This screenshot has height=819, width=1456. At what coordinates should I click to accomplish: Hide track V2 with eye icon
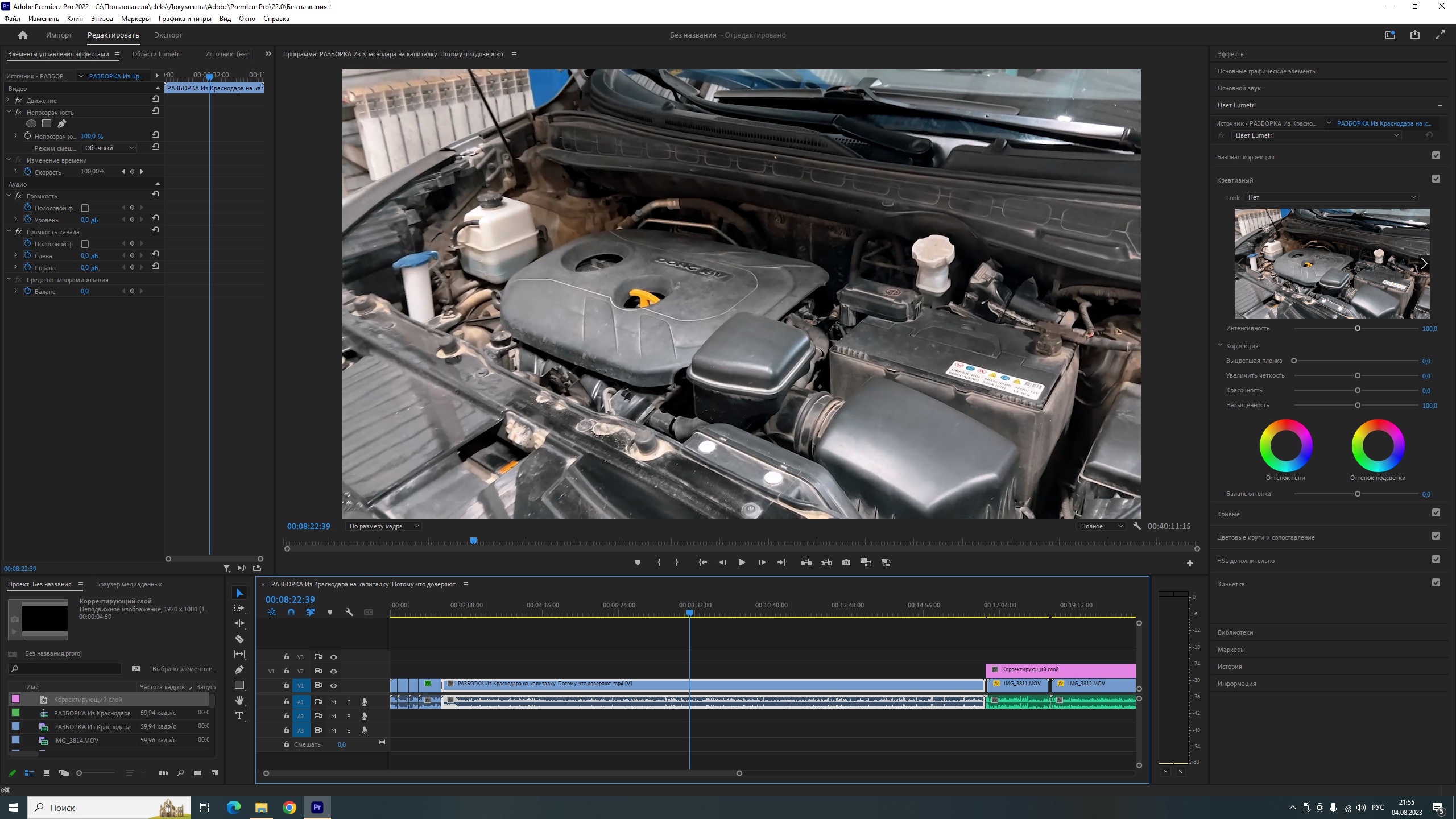[334, 671]
